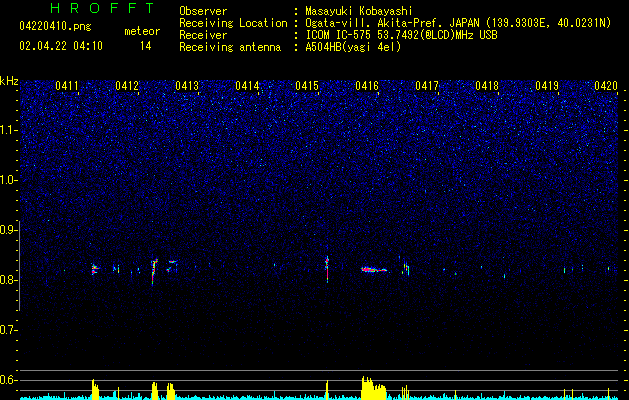Click the Ogata-vill. Akita-Pref. JAPAN location text
The height and width of the screenshot is (400, 629).
click(x=458, y=23)
